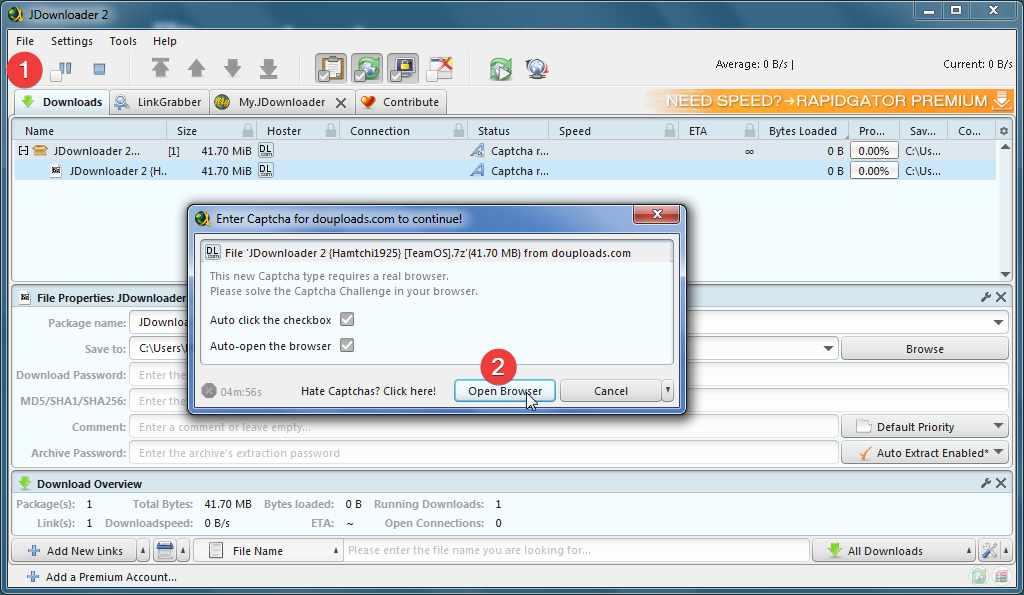Collapse the JDownloader 2 package row
This screenshot has width=1024, height=595.
[24, 151]
